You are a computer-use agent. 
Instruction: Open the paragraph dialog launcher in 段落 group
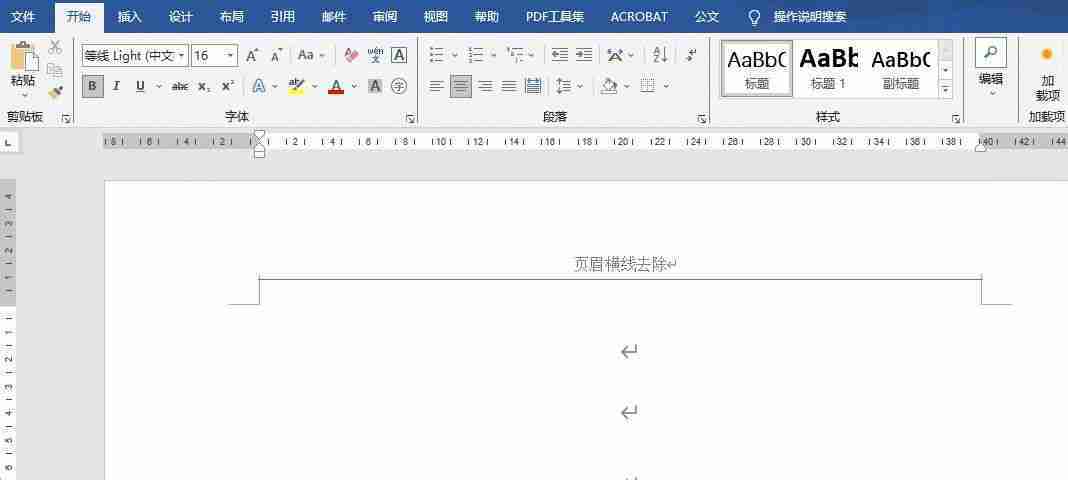[702, 118]
